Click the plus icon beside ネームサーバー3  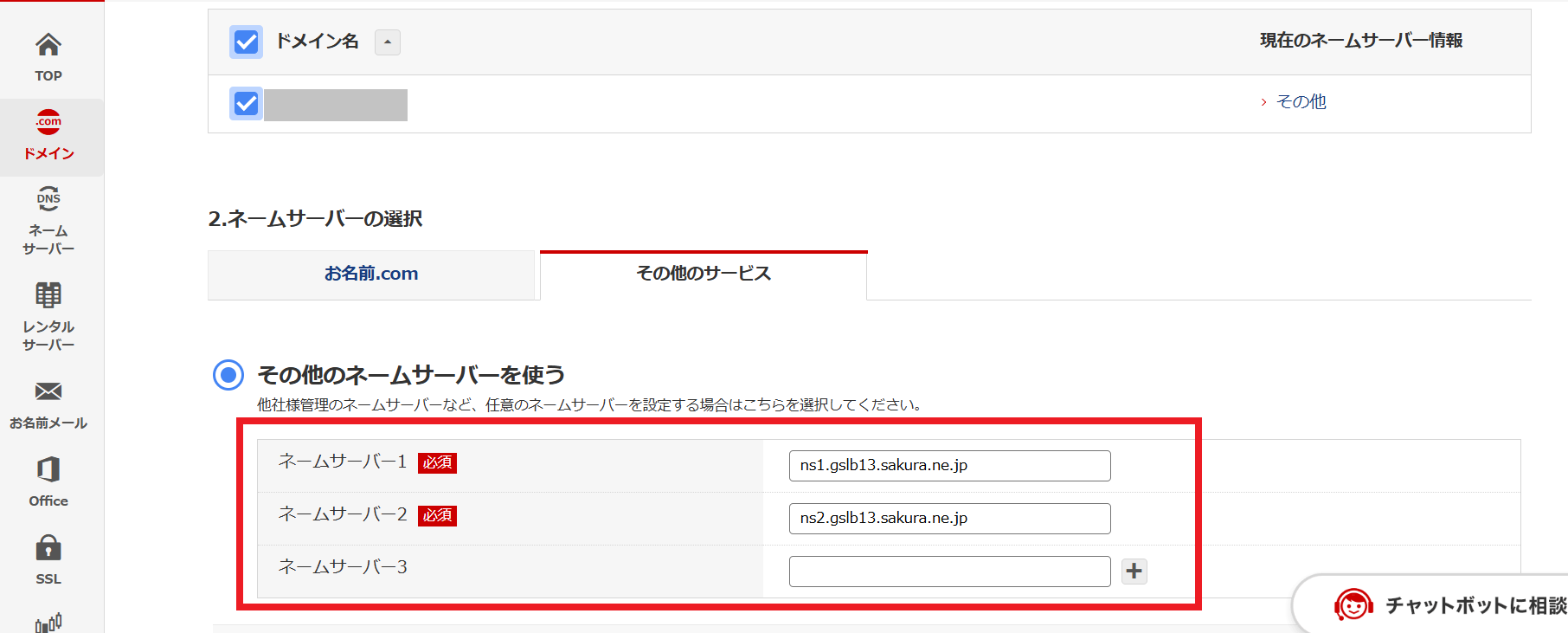(1134, 571)
